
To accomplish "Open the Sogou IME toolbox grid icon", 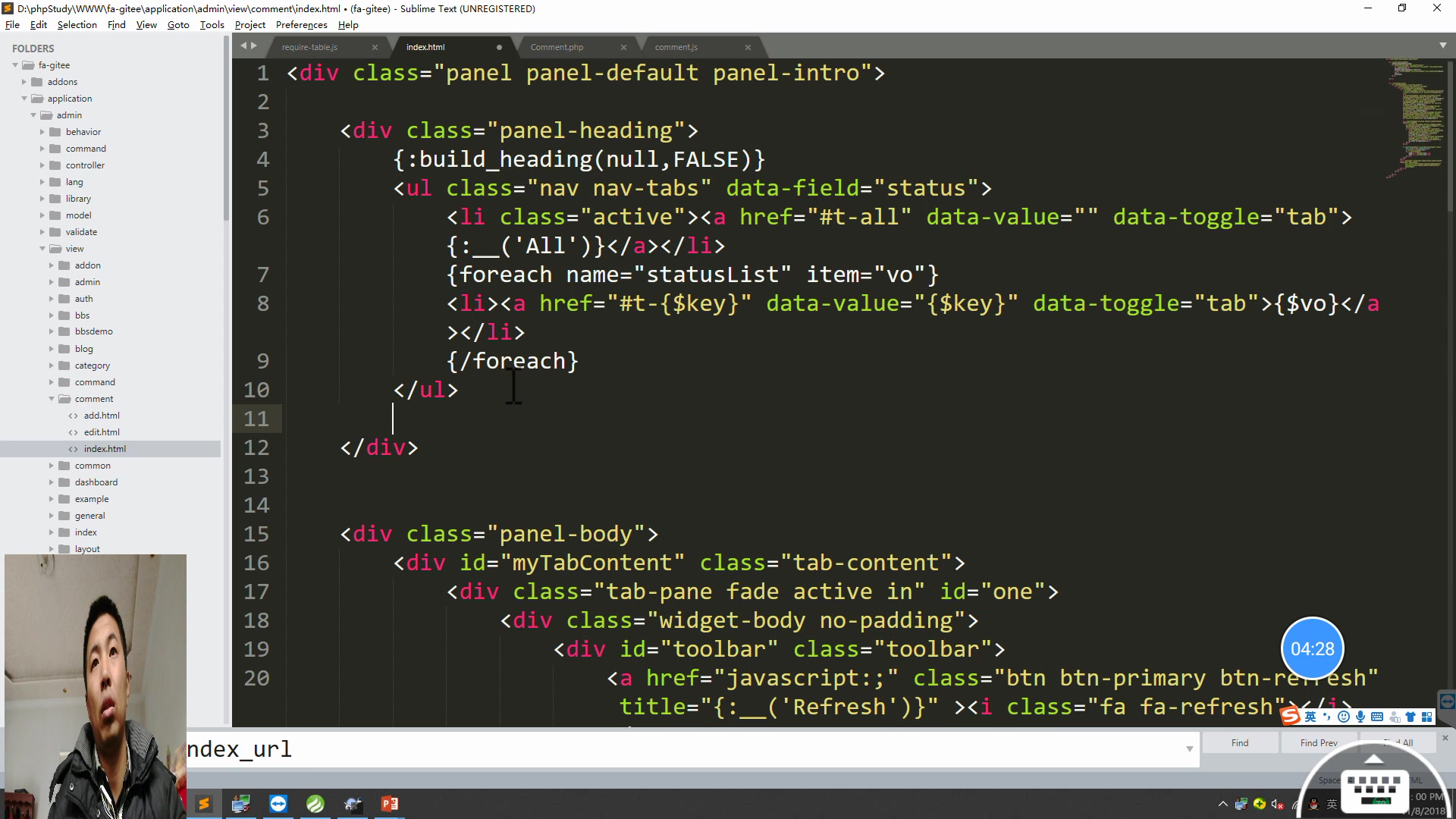I will 1427,717.
